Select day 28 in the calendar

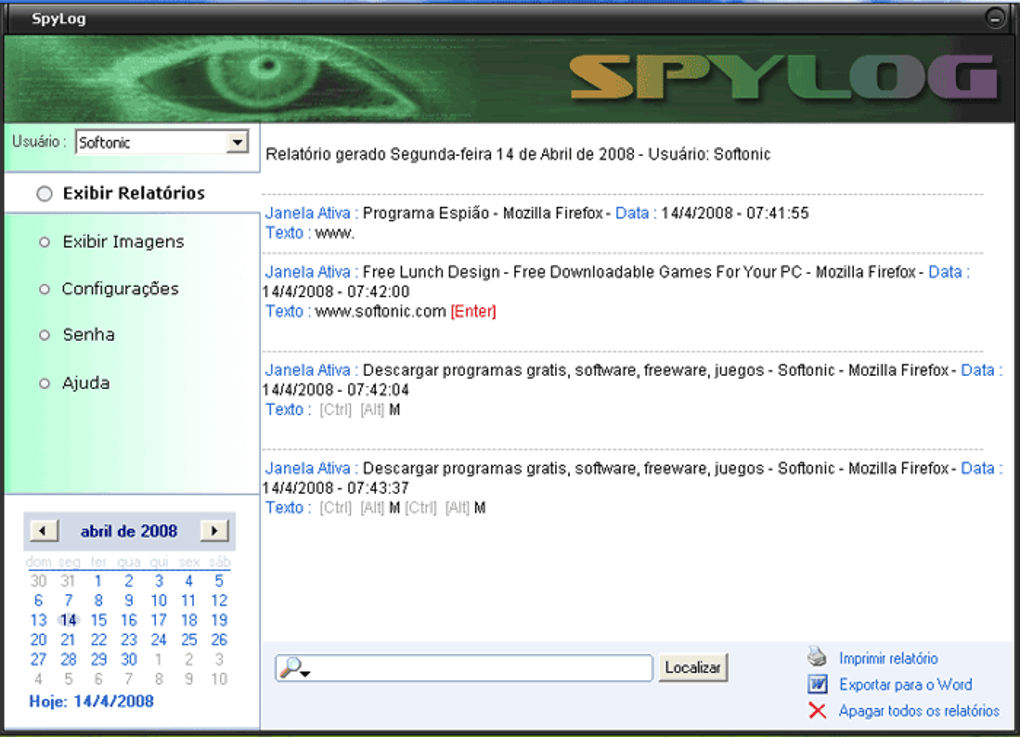point(68,659)
